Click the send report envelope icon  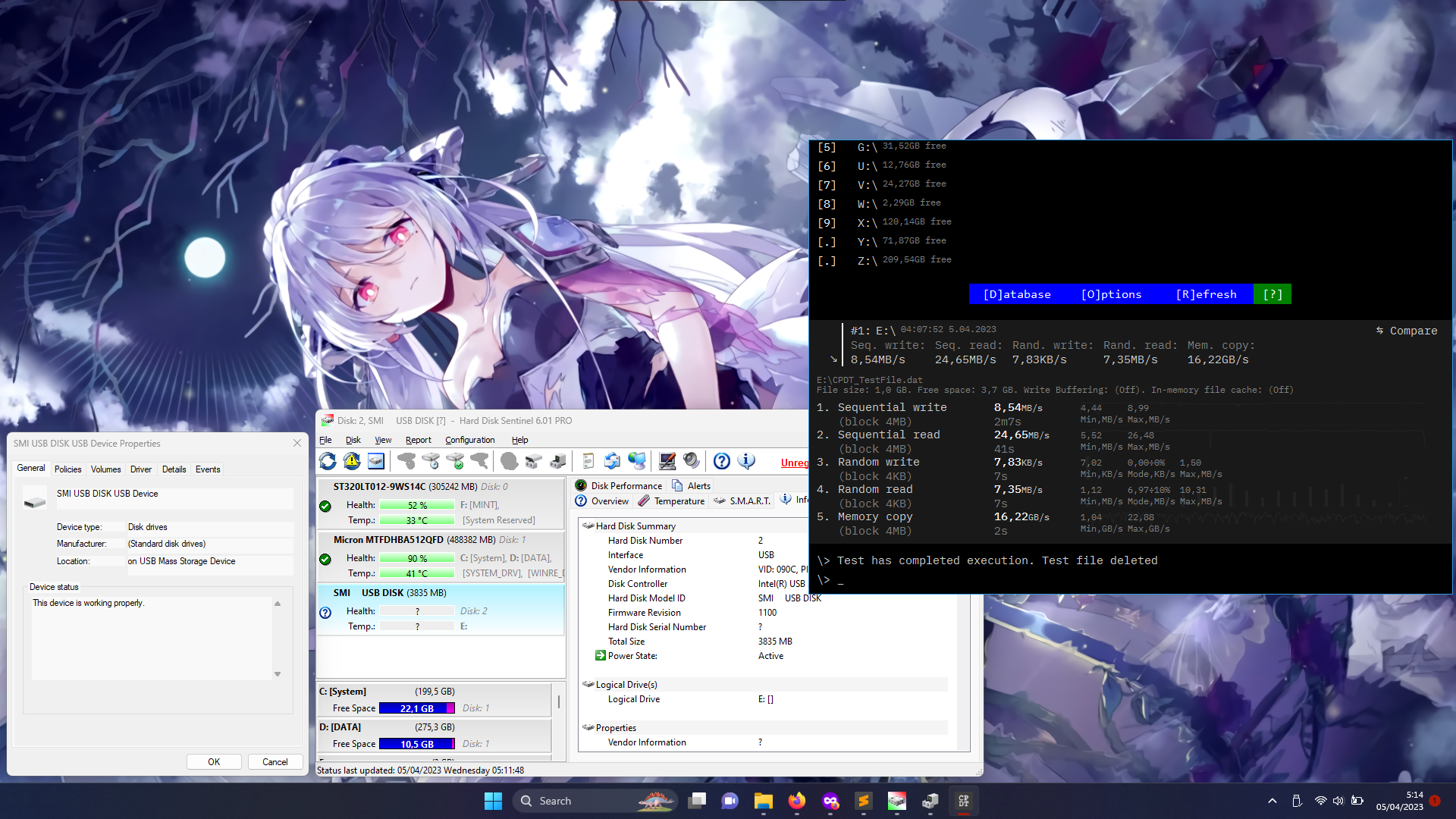click(x=613, y=461)
